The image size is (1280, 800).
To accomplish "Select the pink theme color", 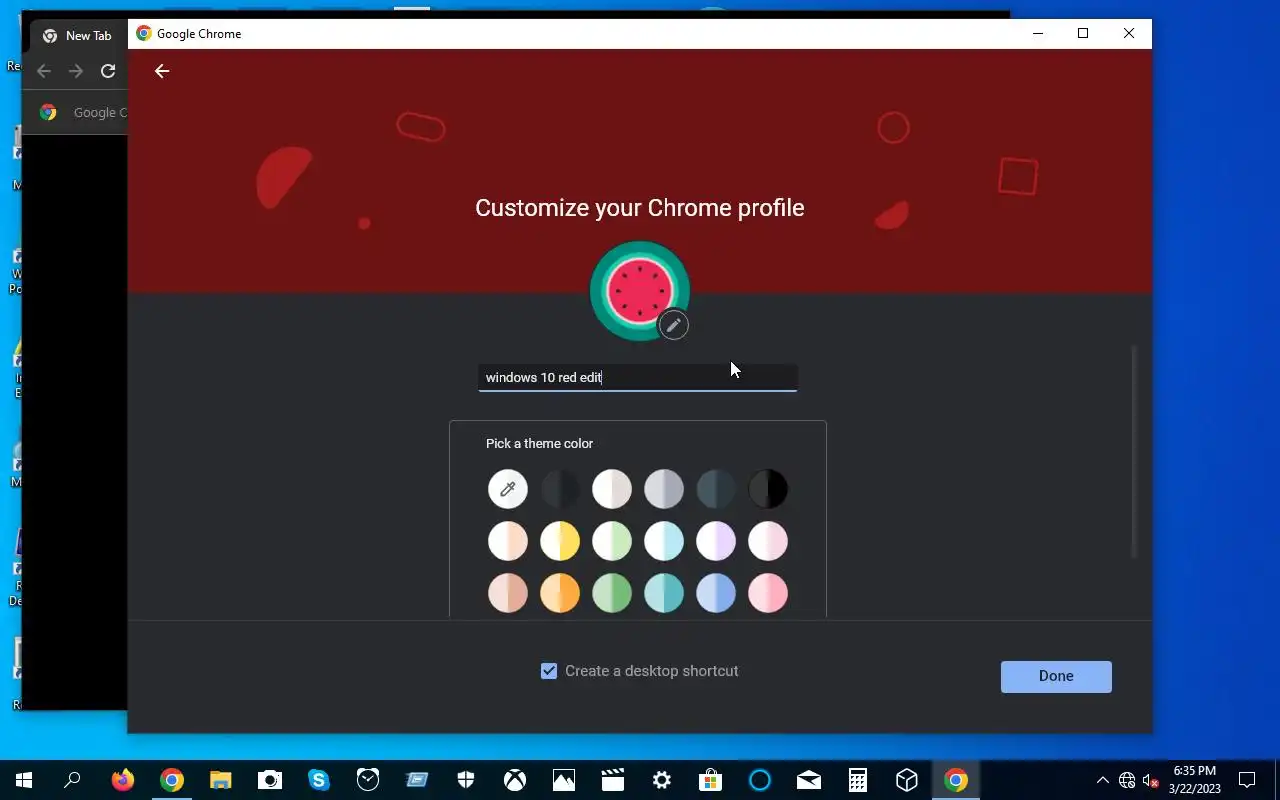I will (768, 593).
